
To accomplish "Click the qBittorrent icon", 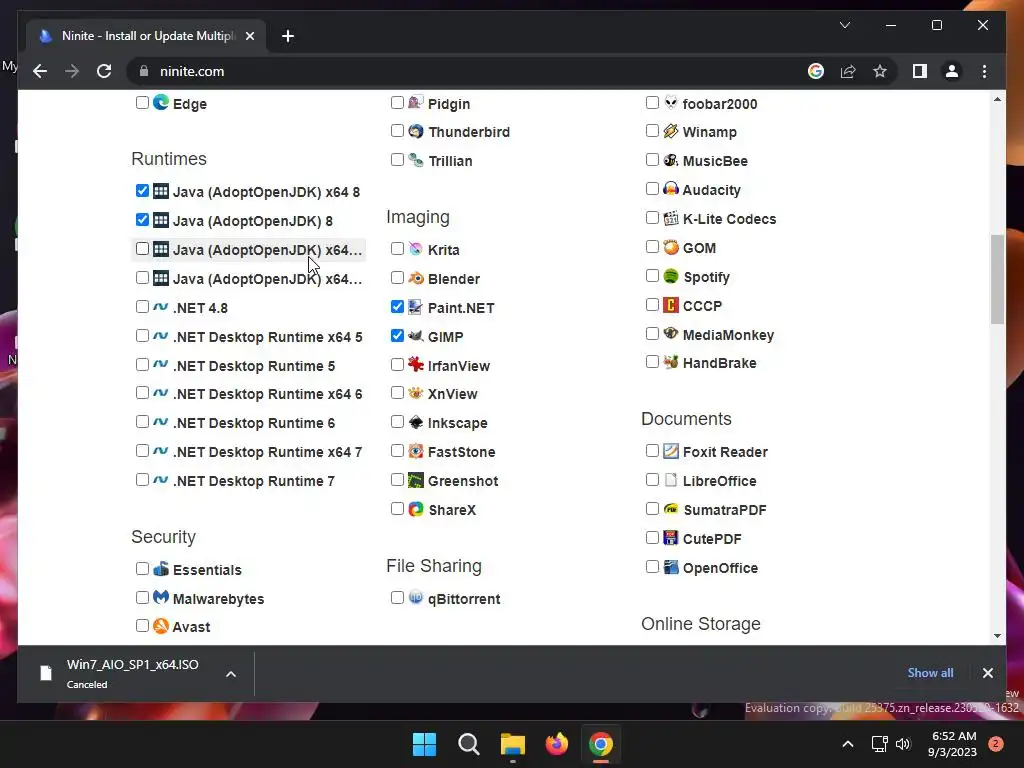I will point(415,598).
